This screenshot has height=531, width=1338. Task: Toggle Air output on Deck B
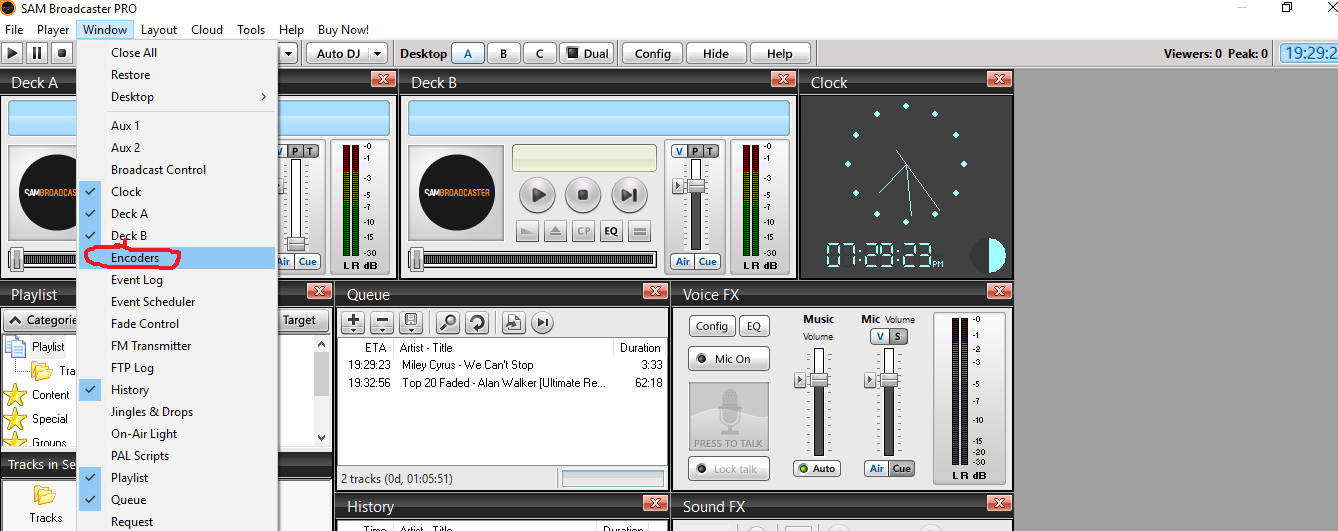[x=683, y=261]
